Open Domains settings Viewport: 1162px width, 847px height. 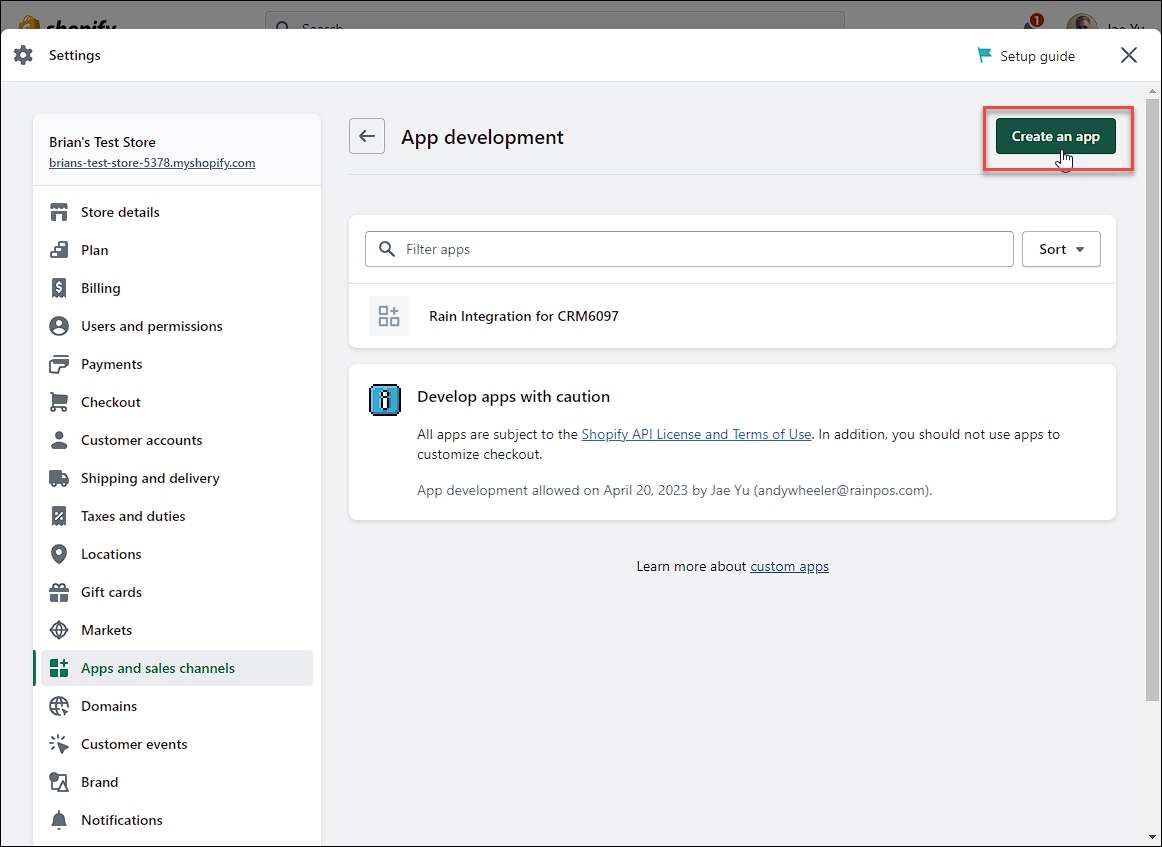coord(176,706)
